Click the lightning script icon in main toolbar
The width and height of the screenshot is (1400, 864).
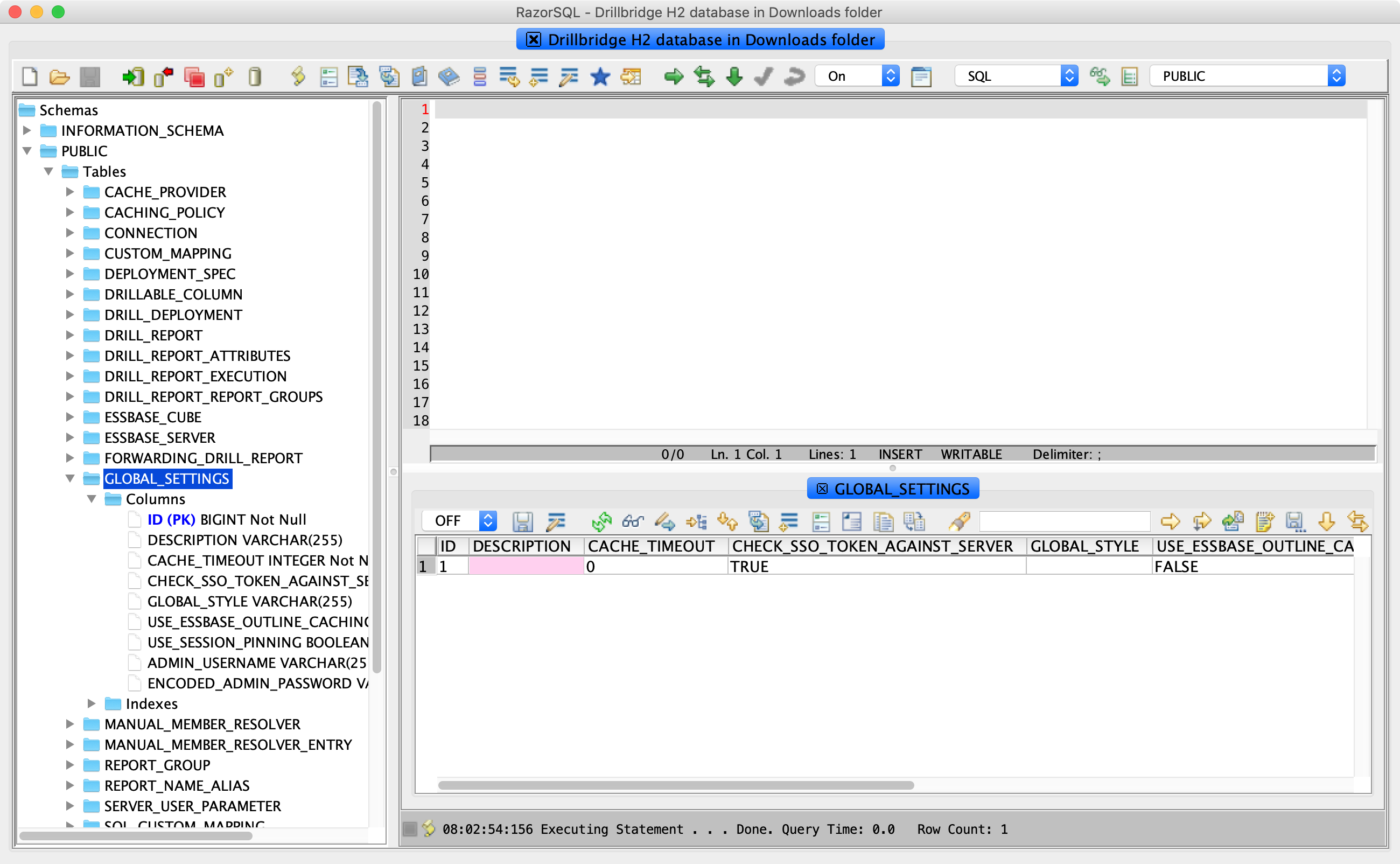[298, 76]
